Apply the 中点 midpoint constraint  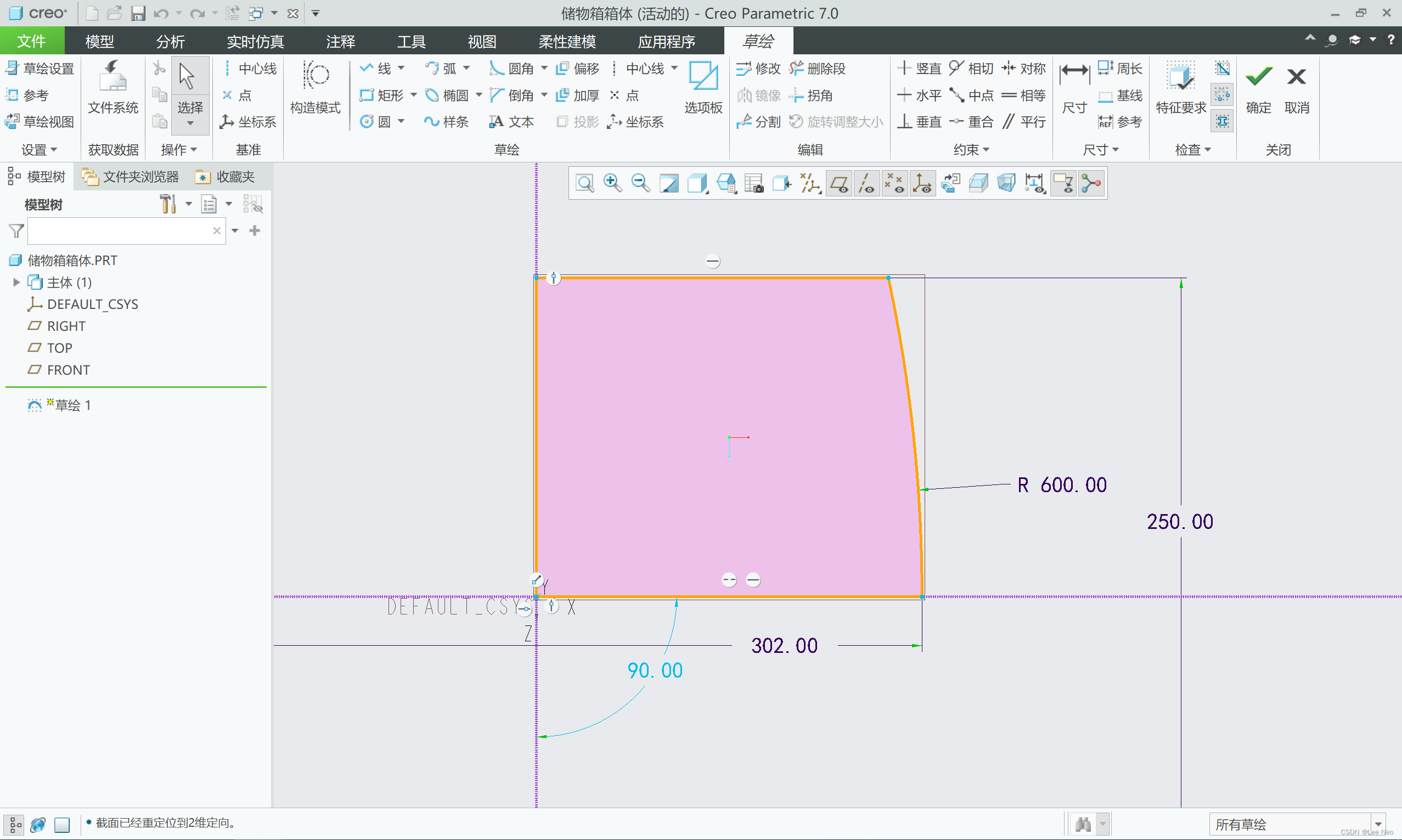[x=971, y=95]
